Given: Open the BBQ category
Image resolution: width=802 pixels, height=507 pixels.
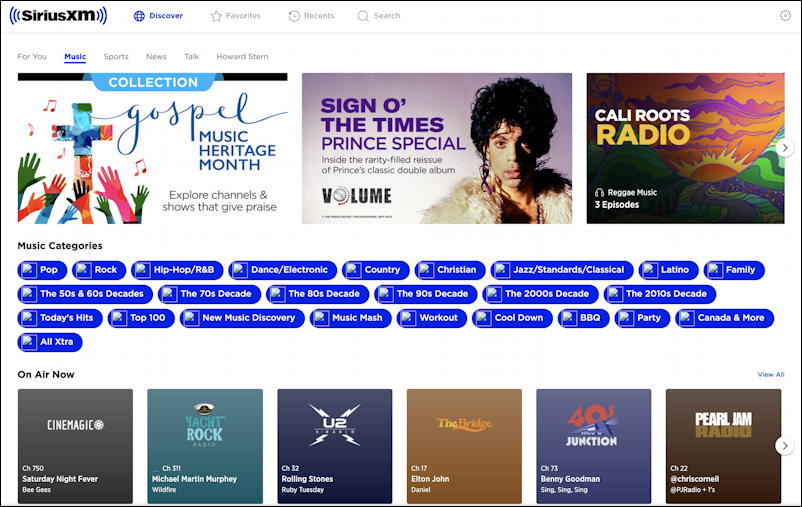Looking at the screenshot, I should (584, 318).
